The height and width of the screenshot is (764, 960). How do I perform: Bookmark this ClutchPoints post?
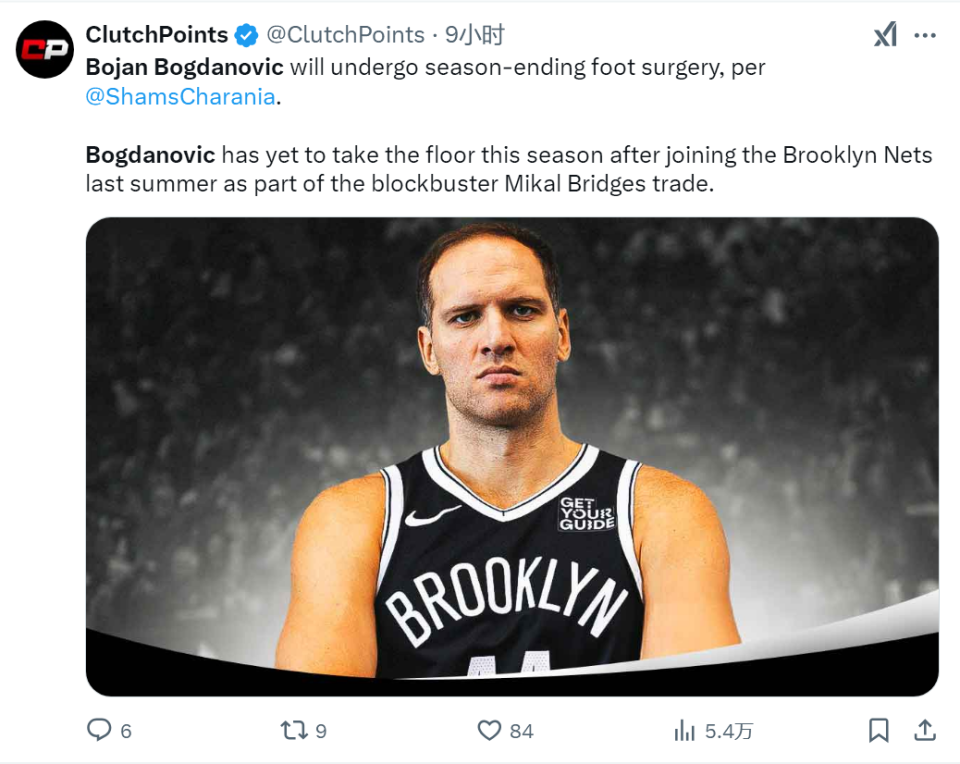tap(879, 731)
